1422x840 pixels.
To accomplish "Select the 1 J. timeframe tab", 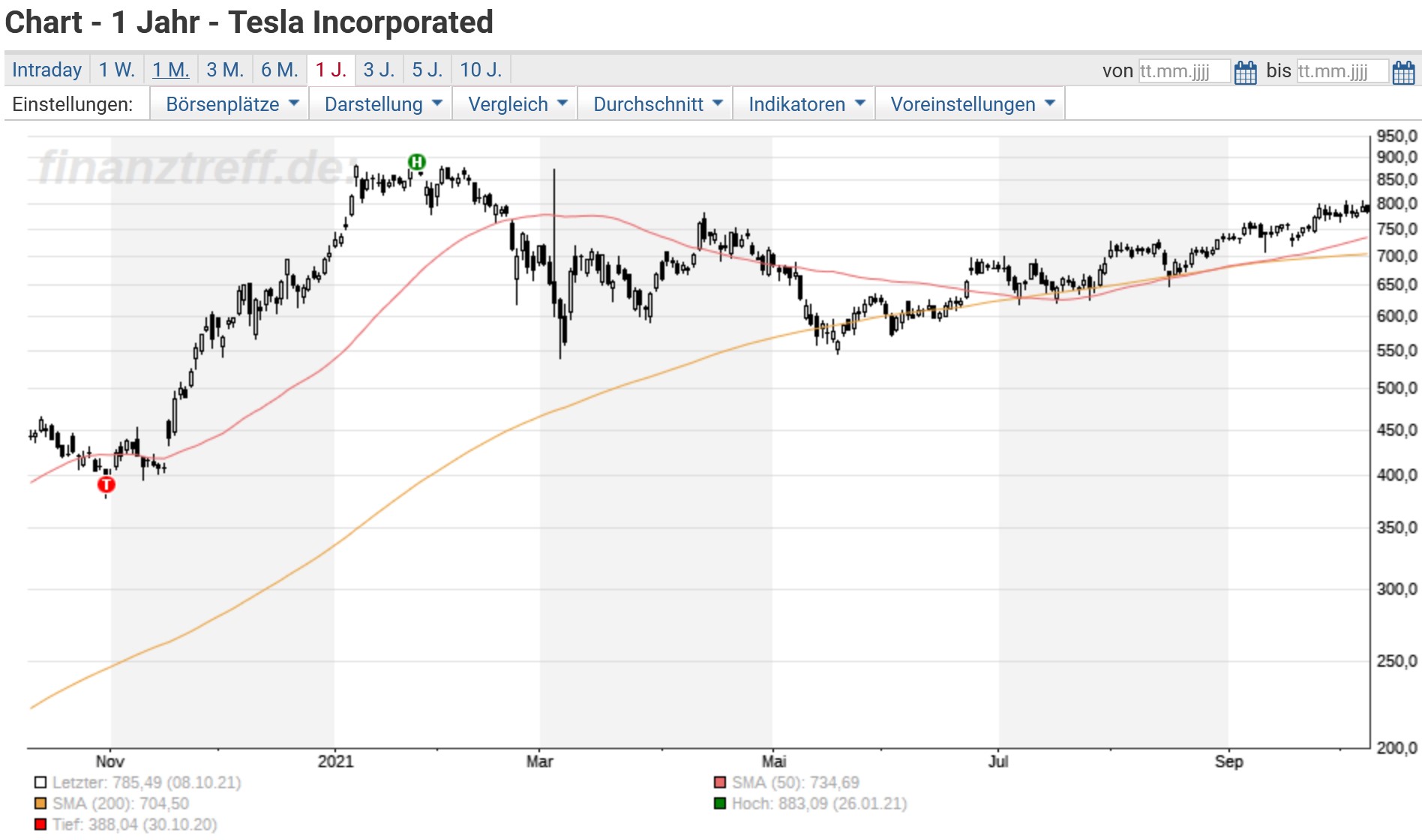I will click(331, 70).
